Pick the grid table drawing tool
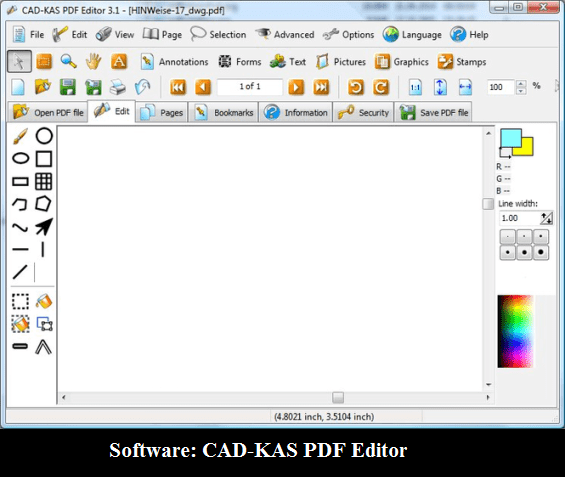565x477 pixels. [x=44, y=181]
